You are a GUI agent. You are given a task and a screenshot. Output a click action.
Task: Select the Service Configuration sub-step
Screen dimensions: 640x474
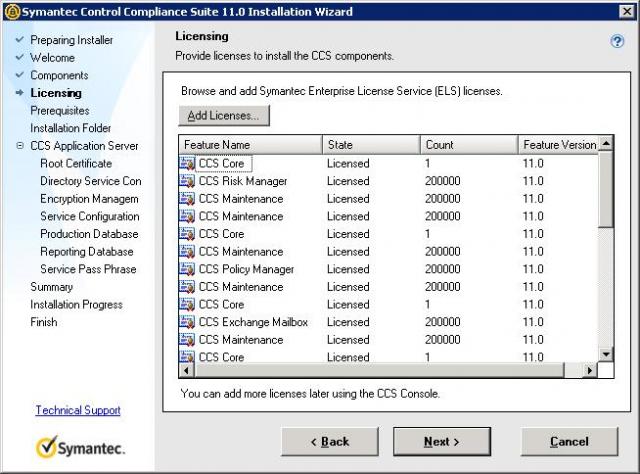point(90,216)
